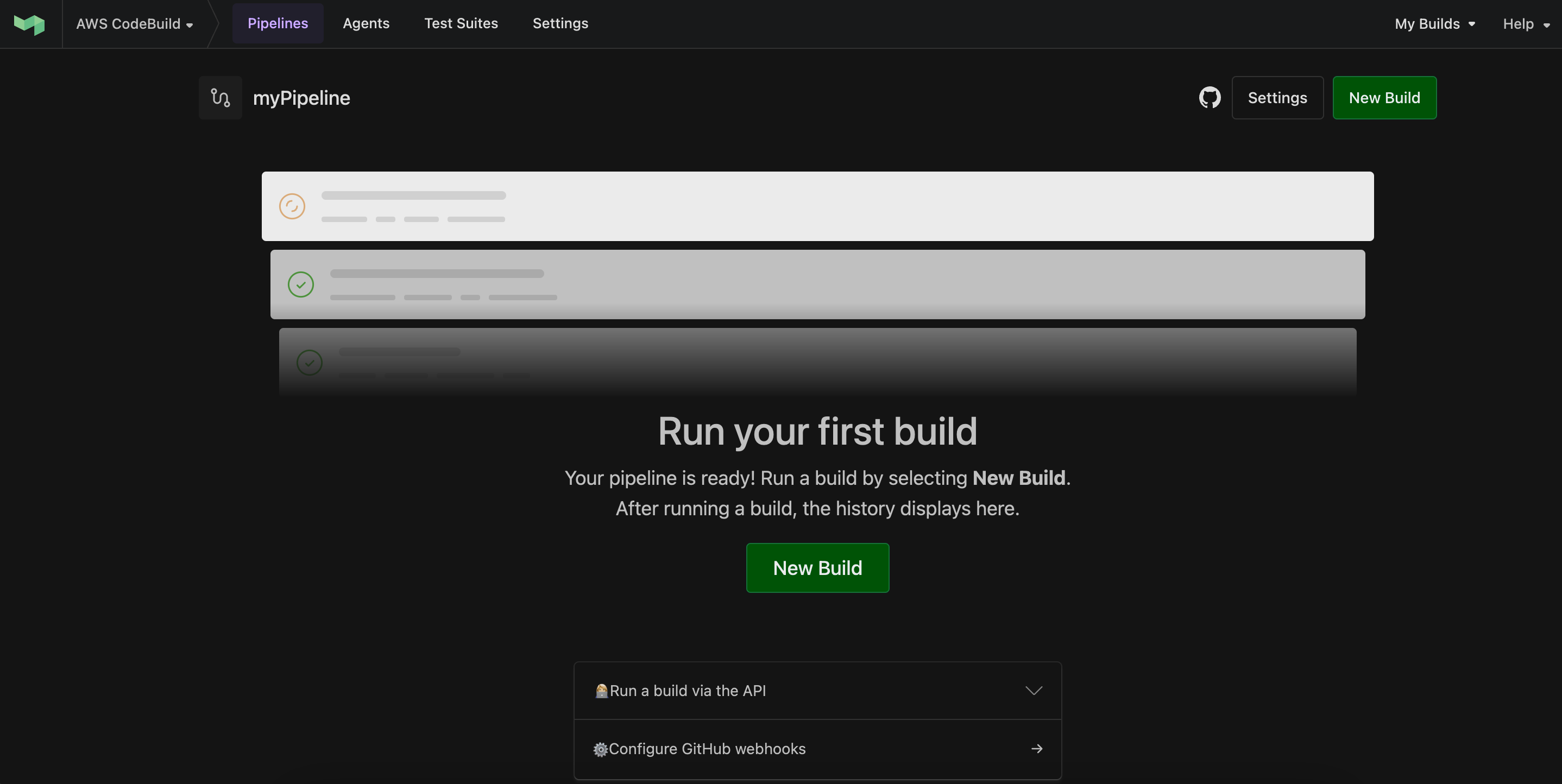
Task: Click the Buildkite logo in the top bar
Action: [x=28, y=24]
